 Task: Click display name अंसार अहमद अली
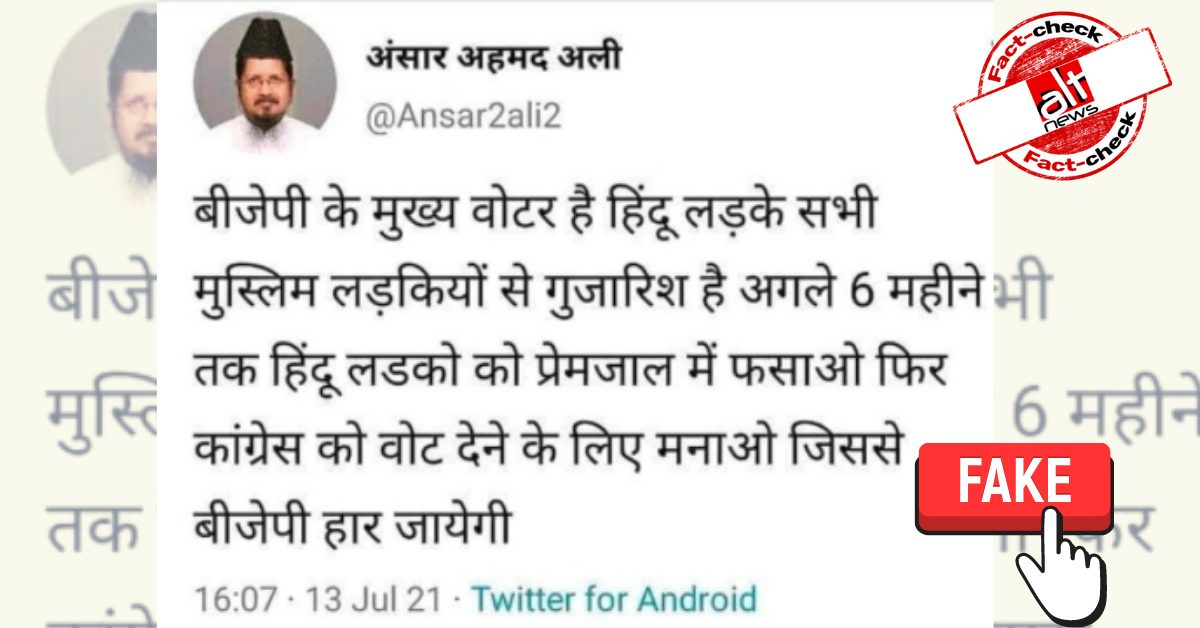492,57
